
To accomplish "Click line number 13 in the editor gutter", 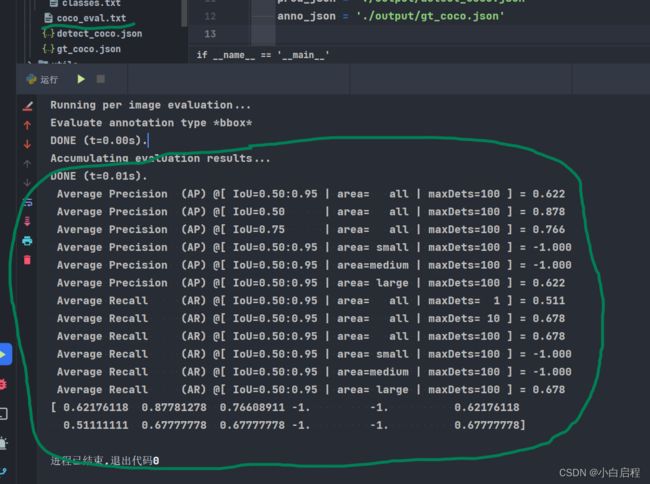I will pos(210,34).
